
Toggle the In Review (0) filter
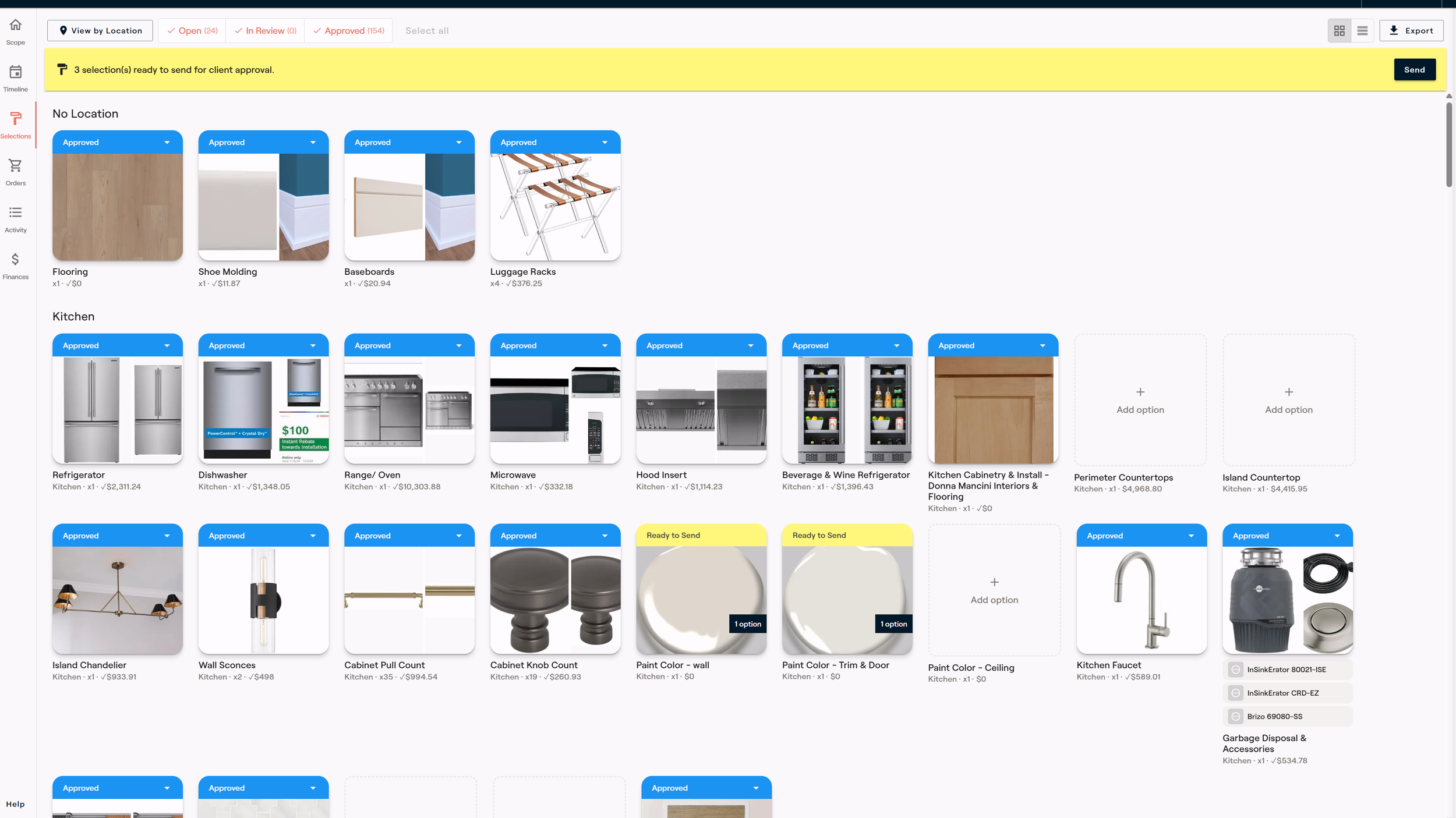(266, 31)
